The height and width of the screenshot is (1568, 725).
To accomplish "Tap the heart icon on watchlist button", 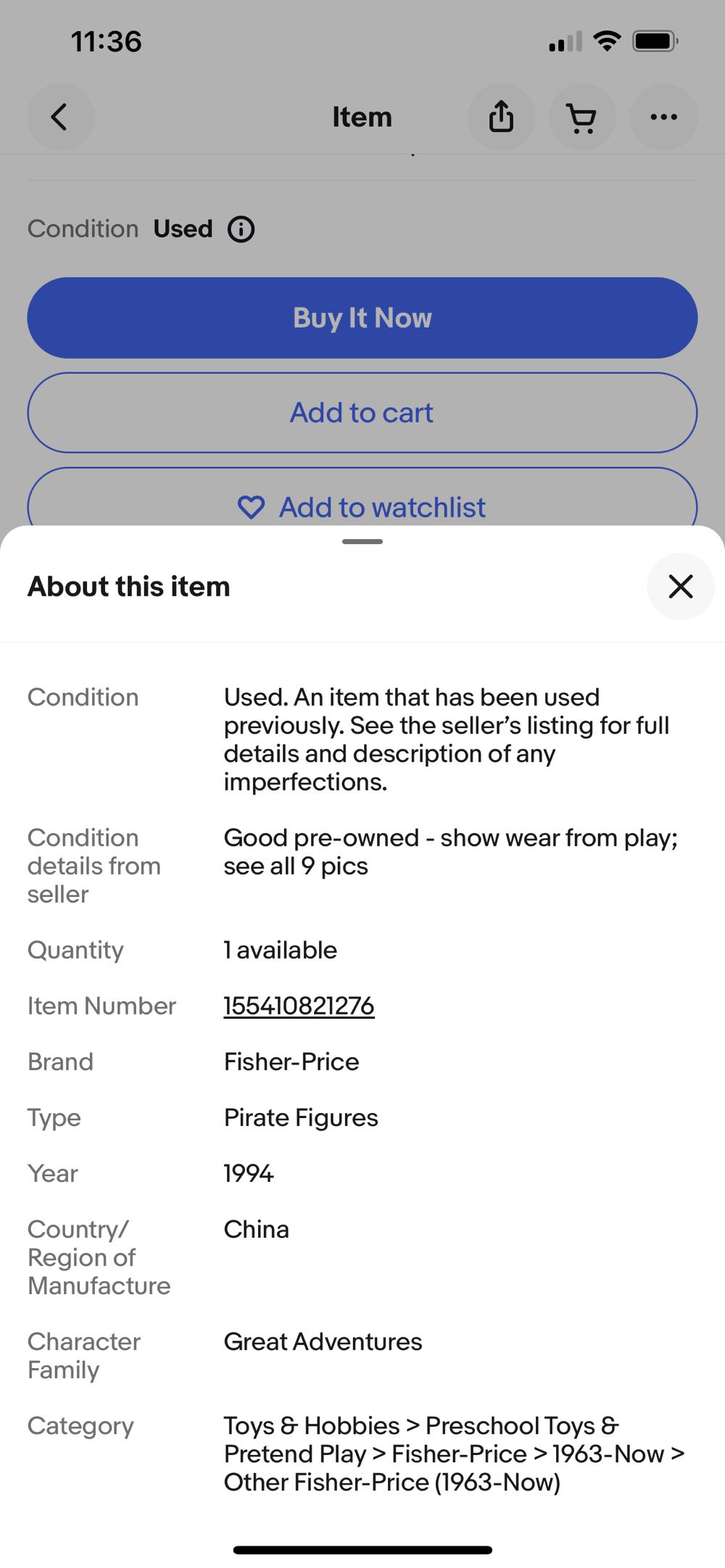I will (x=251, y=507).
